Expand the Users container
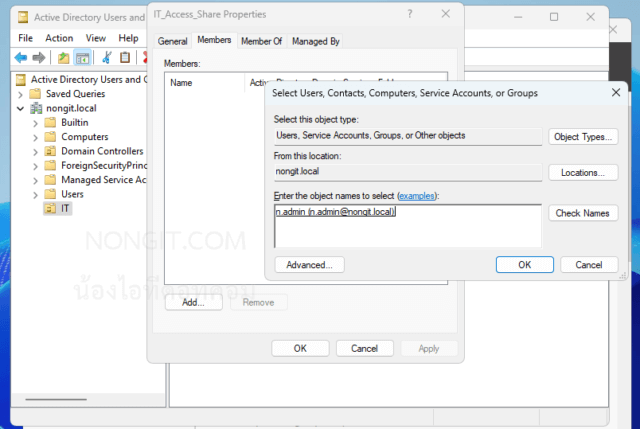Viewport: 640px width, 429px height. click(36, 195)
